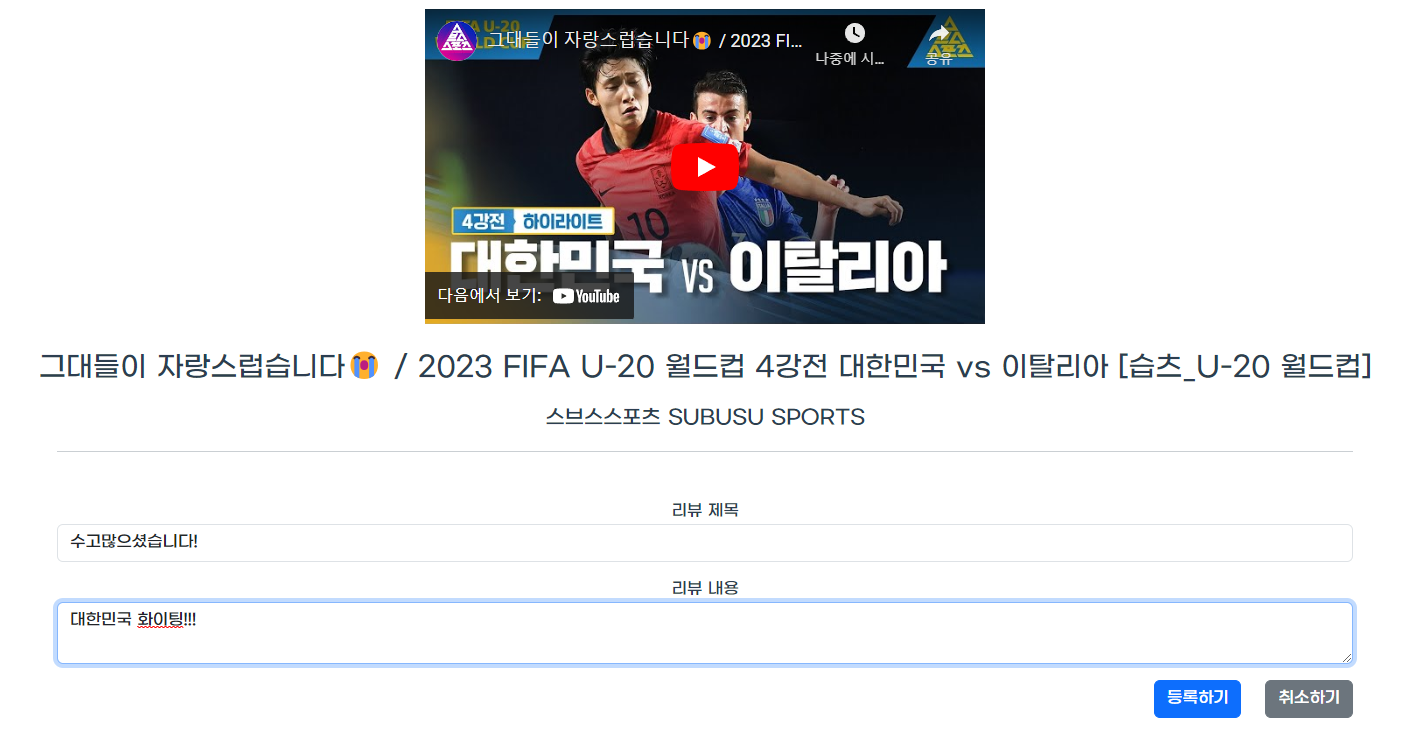Focus the 리뷰 제목 input field
The image size is (1421, 735).
pos(705,543)
